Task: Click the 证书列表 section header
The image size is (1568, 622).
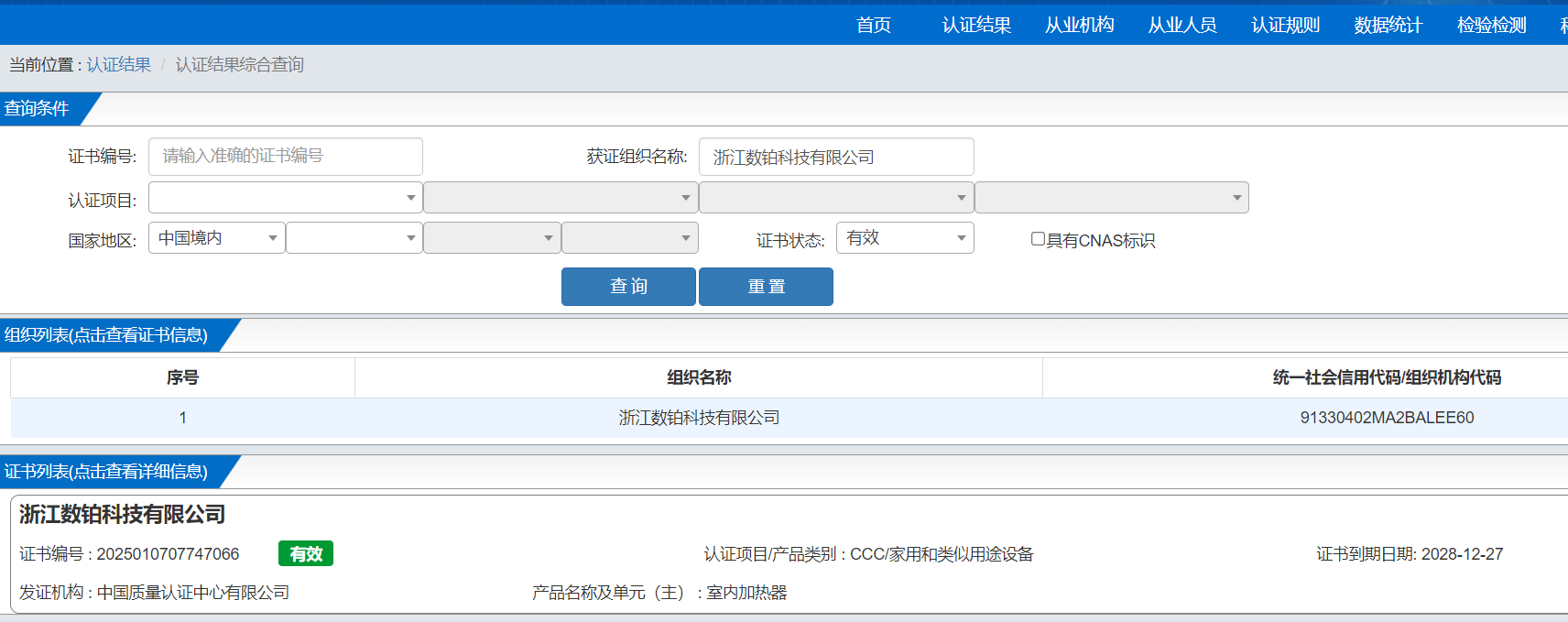Action: [106, 472]
